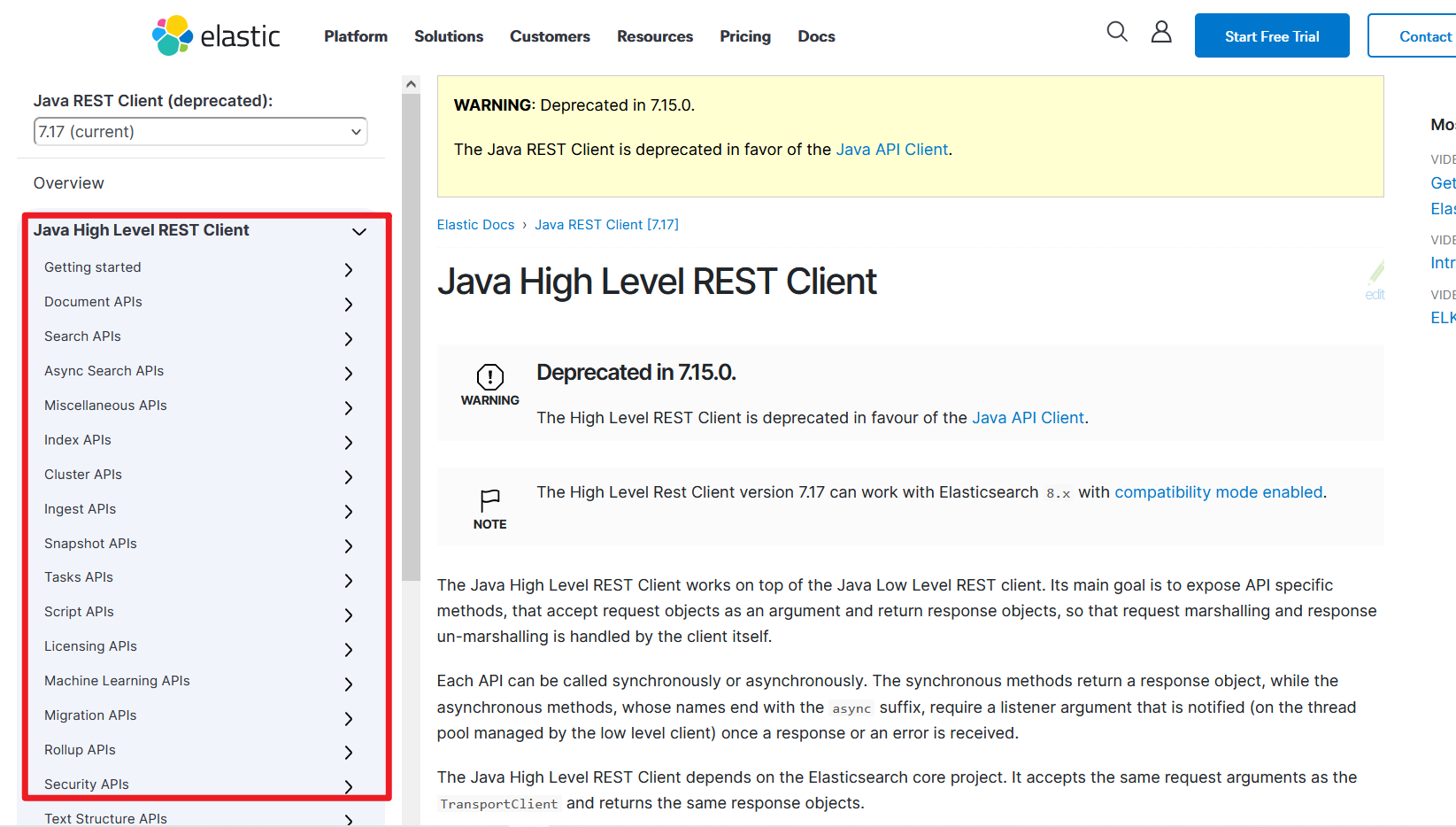1456x827 pixels.
Task: Expand the Text Structure APIs section
Action: pos(349,821)
